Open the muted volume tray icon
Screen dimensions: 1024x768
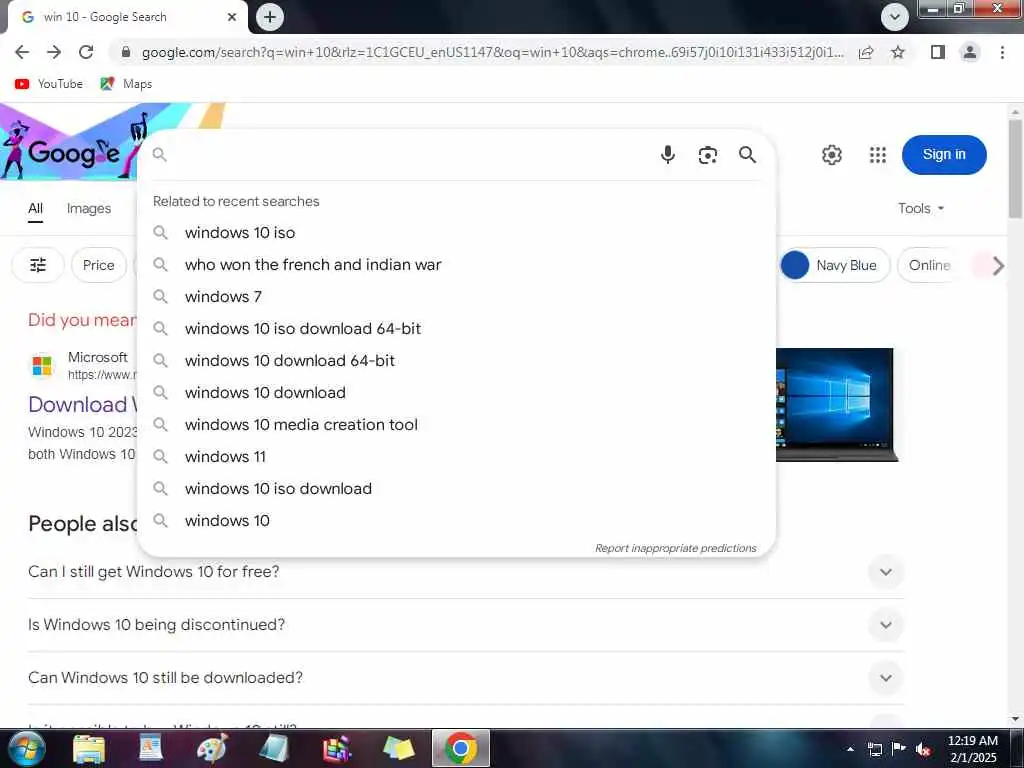[923, 749]
